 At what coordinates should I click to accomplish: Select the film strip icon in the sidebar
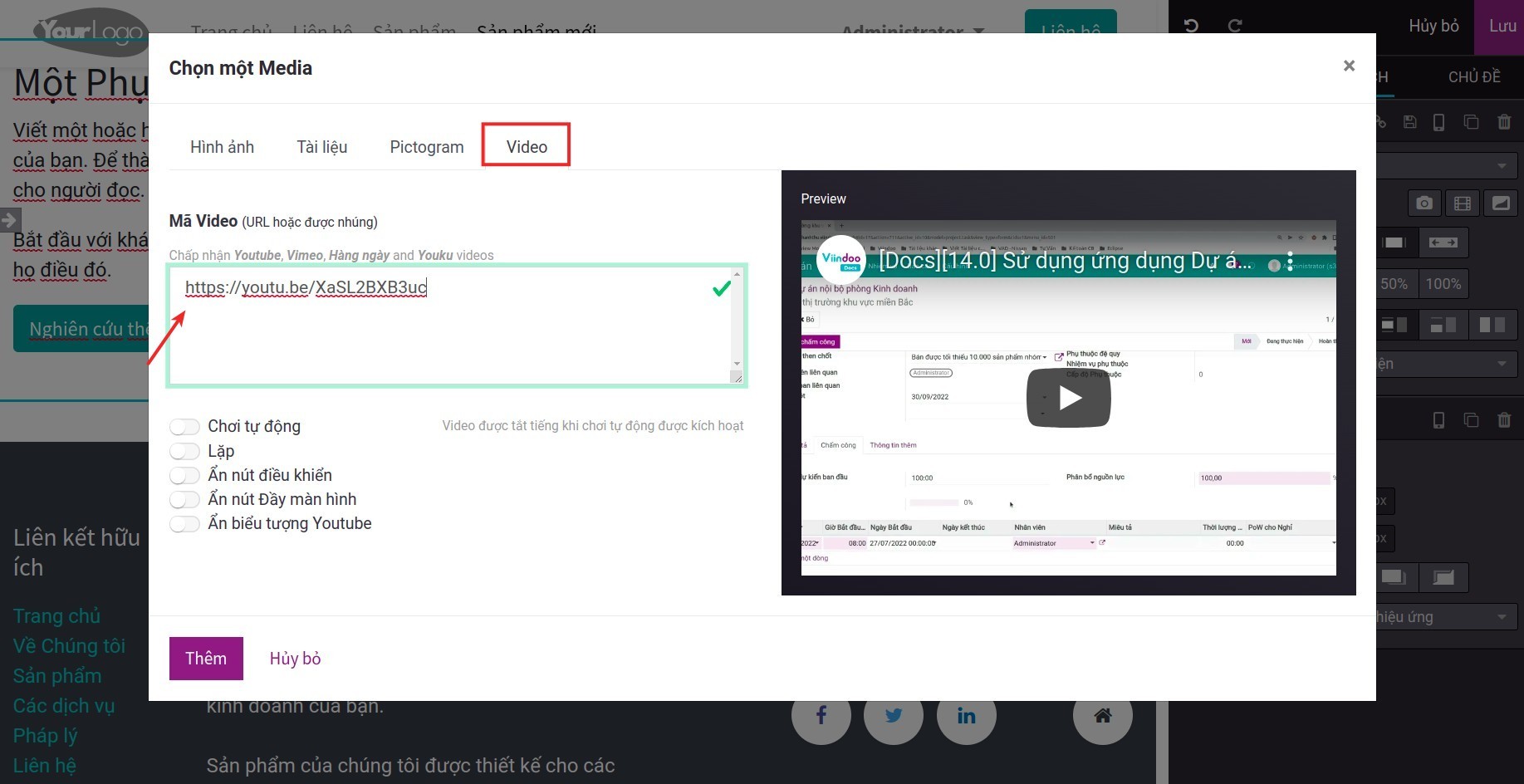[1463, 203]
